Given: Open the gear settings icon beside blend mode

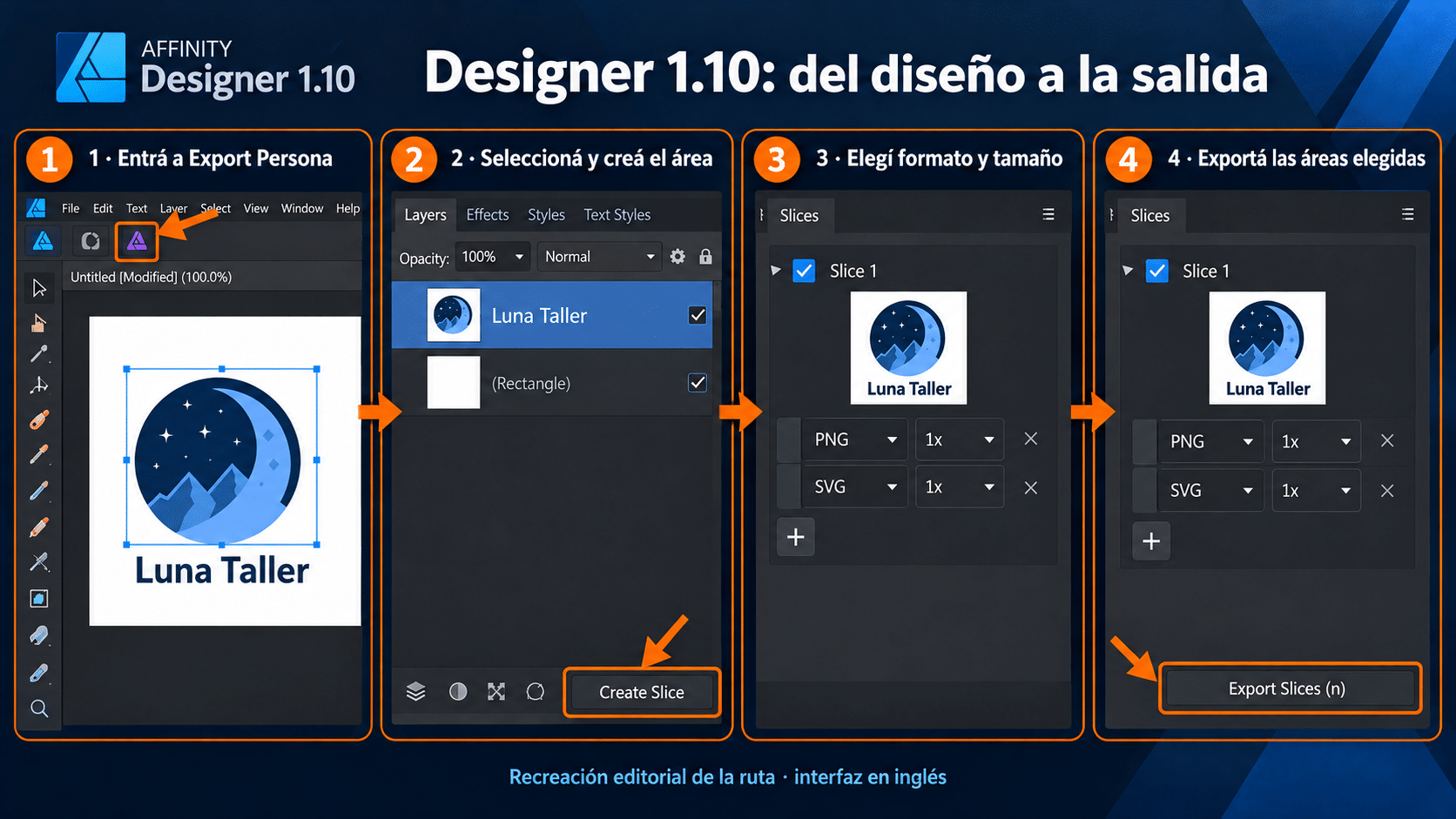Looking at the screenshot, I should pos(677,257).
